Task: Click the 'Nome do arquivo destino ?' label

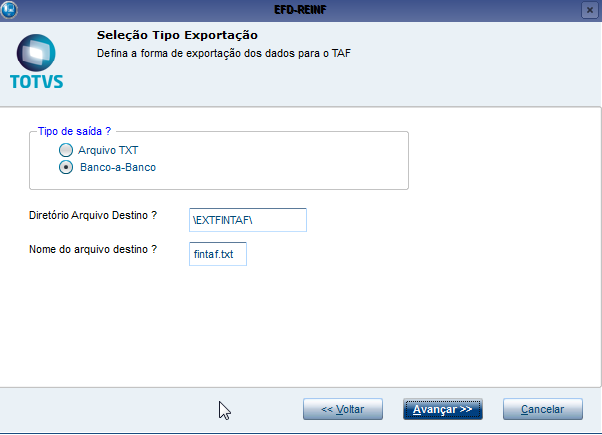Action: pyautogui.click(x=93, y=248)
